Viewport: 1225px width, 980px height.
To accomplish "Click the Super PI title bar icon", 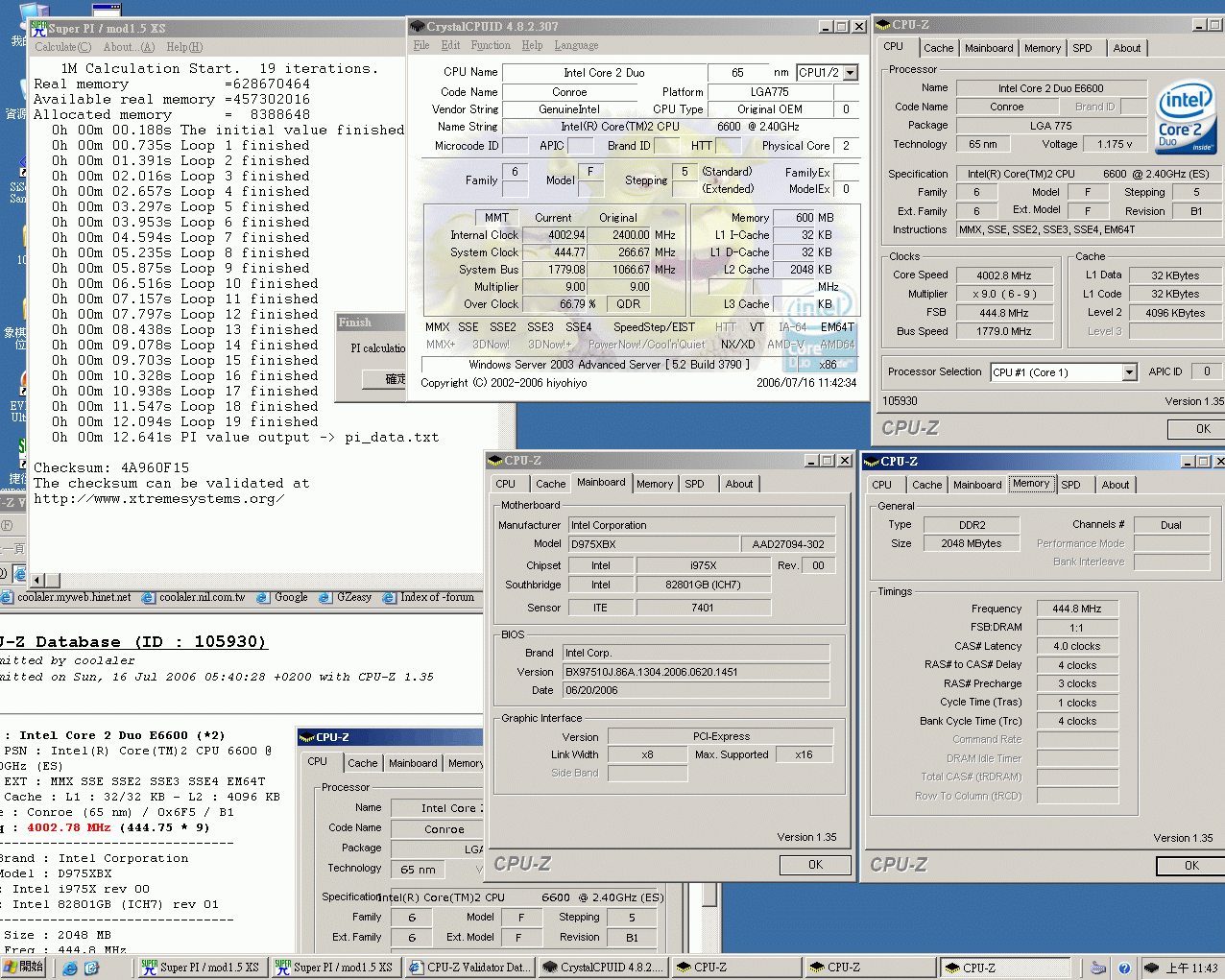I will 39,28.
